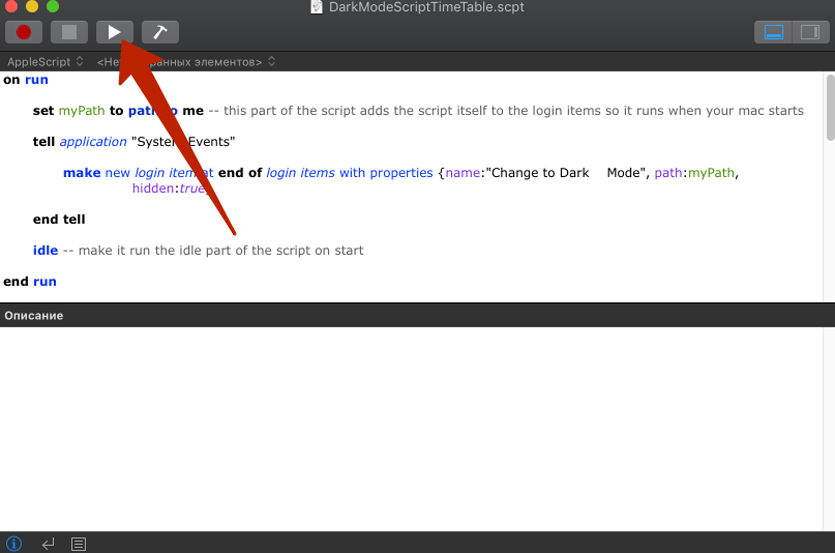Click the 'on run' line
Screen dimensions: 835x553
click(x=26, y=80)
